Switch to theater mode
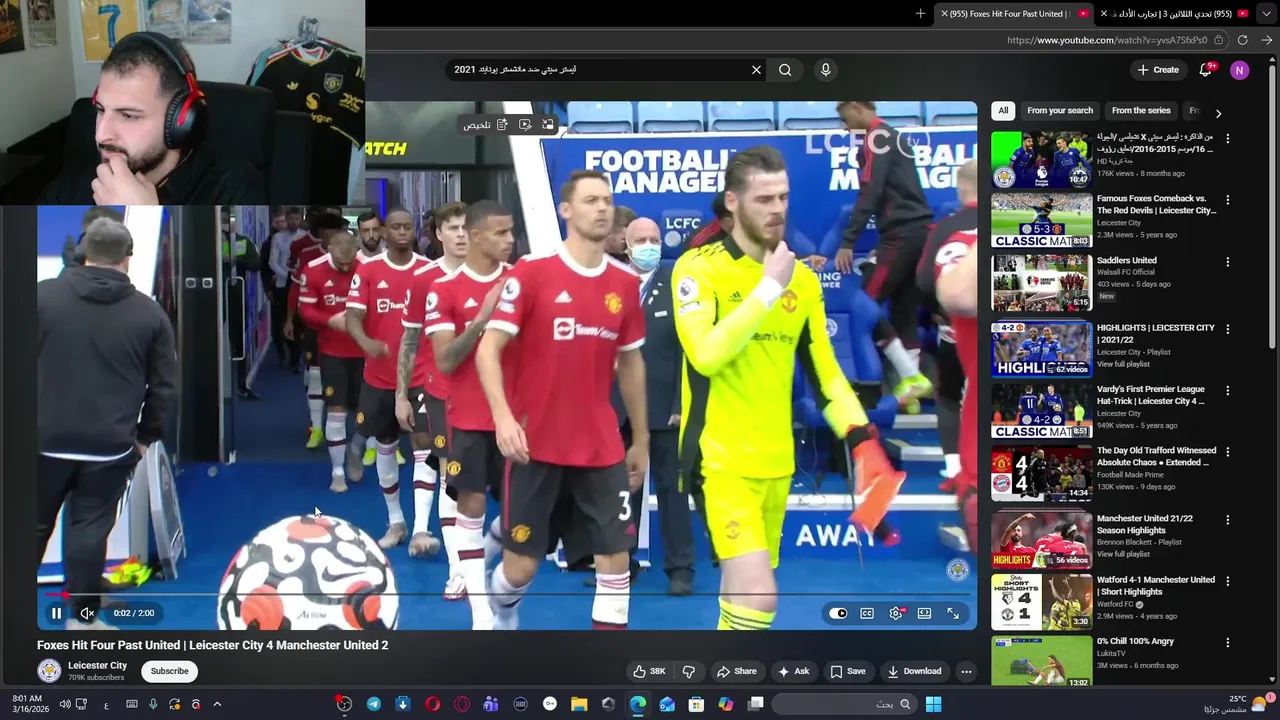The image size is (1280, 720). (x=924, y=613)
